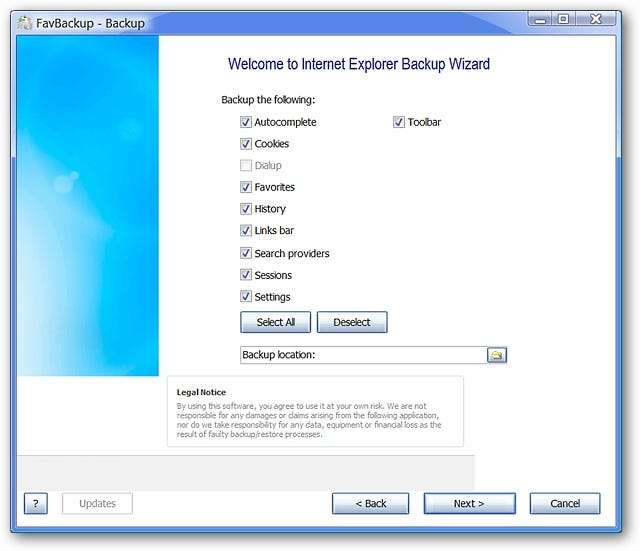Click the Legal Notice heading
Image resolution: width=640 pixels, height=551 pixels.
(x=201, y=392)
